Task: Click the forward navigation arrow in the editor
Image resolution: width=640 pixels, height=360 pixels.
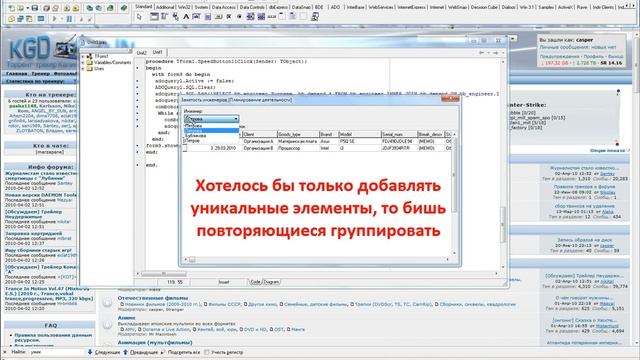Action: (495, 53)
